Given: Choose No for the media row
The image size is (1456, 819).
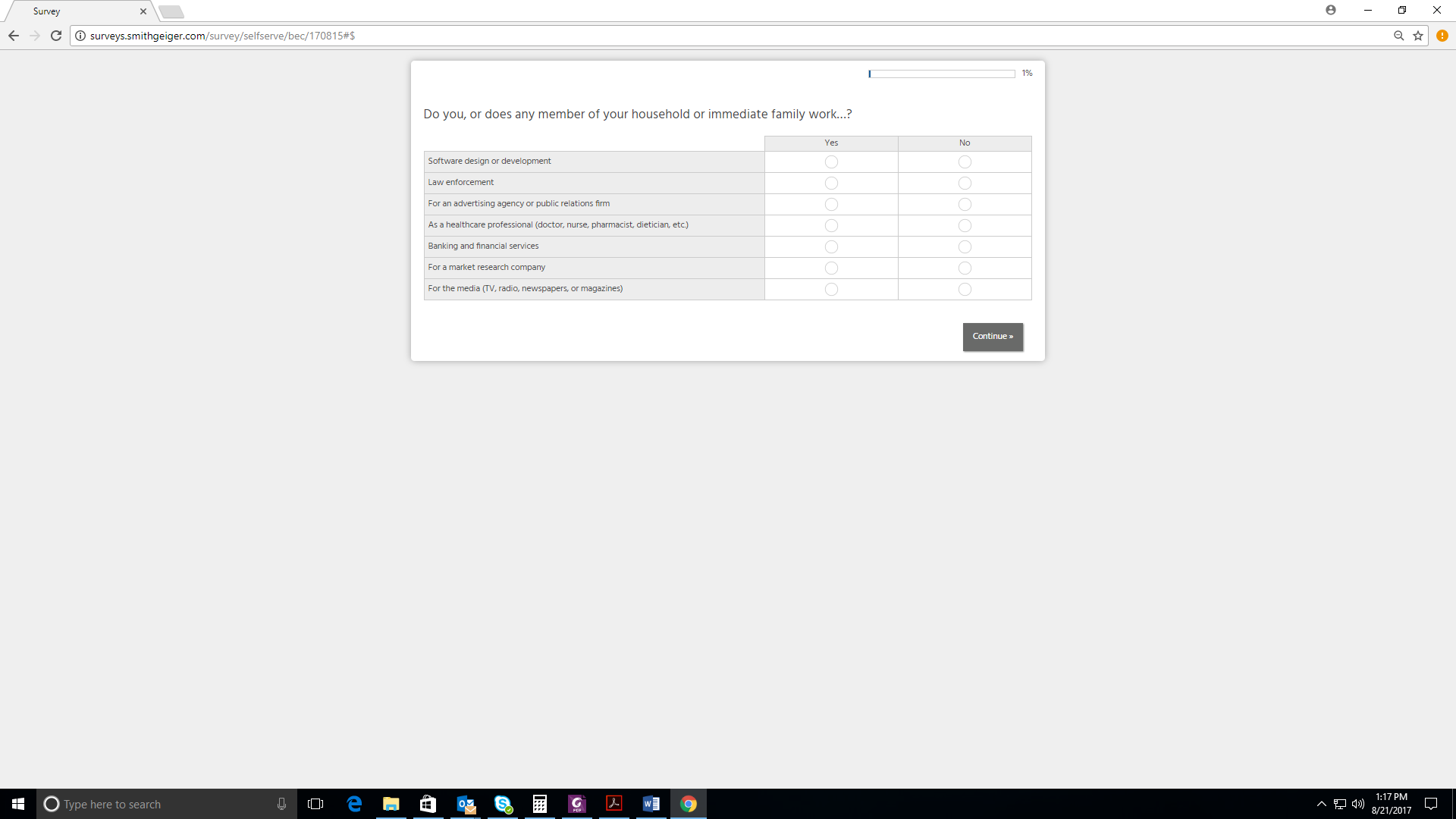Looking at the screenshot, I should pos(965,289).
